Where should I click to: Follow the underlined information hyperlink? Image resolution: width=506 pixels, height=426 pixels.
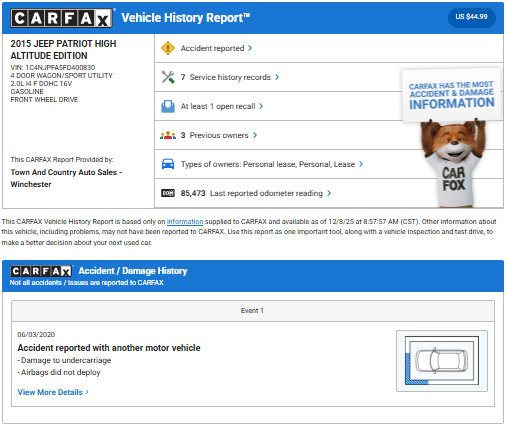click(x=185, y=222)
